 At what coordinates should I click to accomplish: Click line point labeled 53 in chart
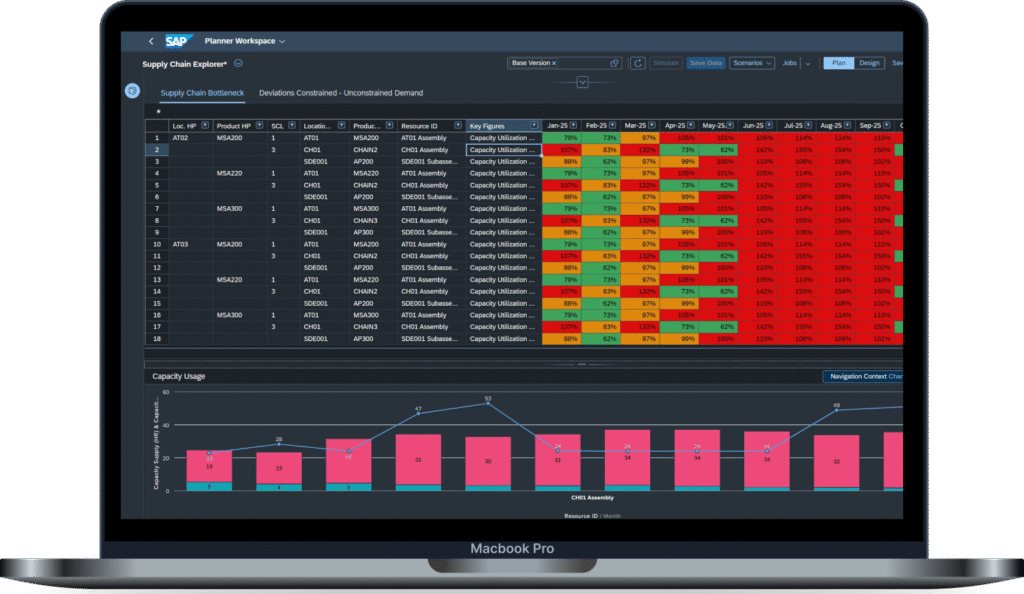pos(488,403)
